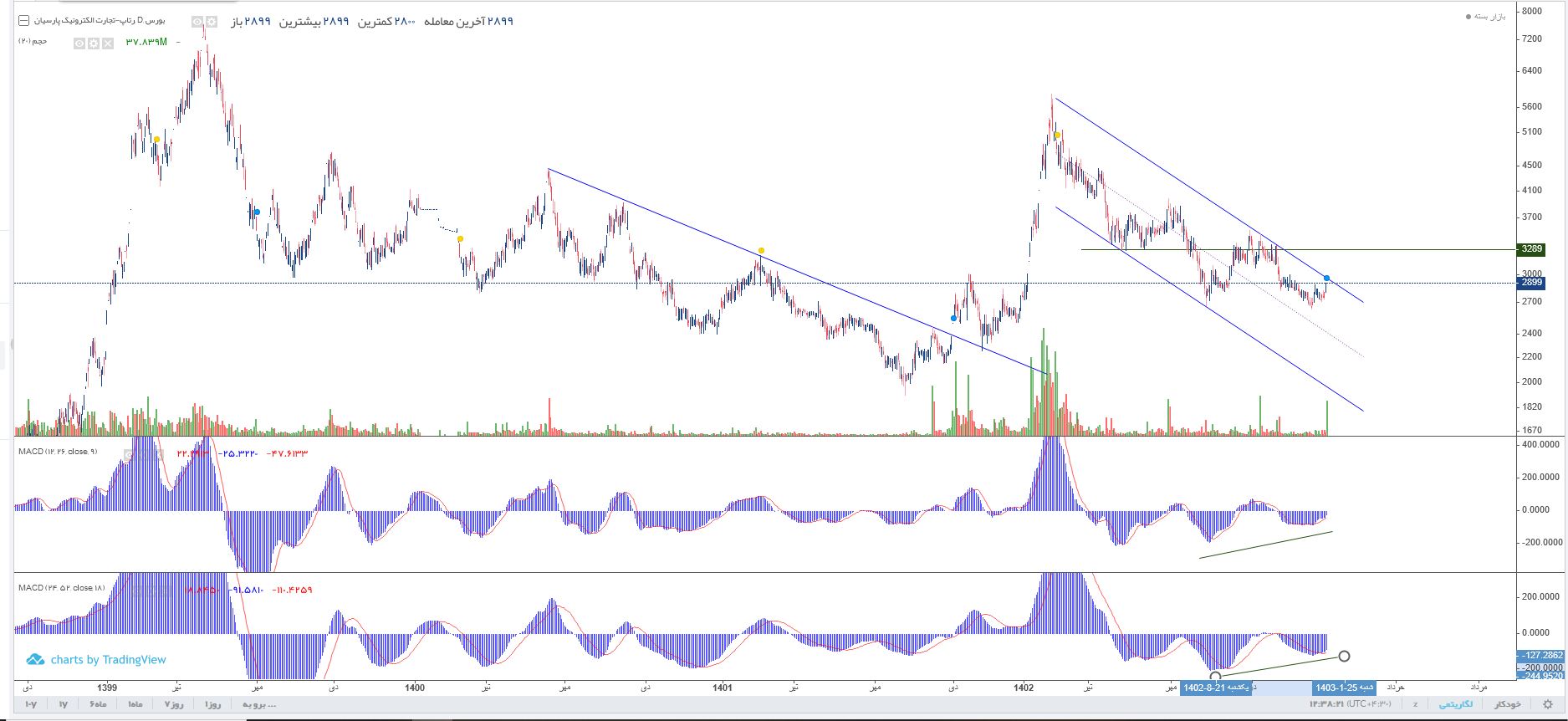Open the go to date (برو به) dialog
Image resolution: width=1568 pixels, height=721 pixels.
tap(259, 704)
